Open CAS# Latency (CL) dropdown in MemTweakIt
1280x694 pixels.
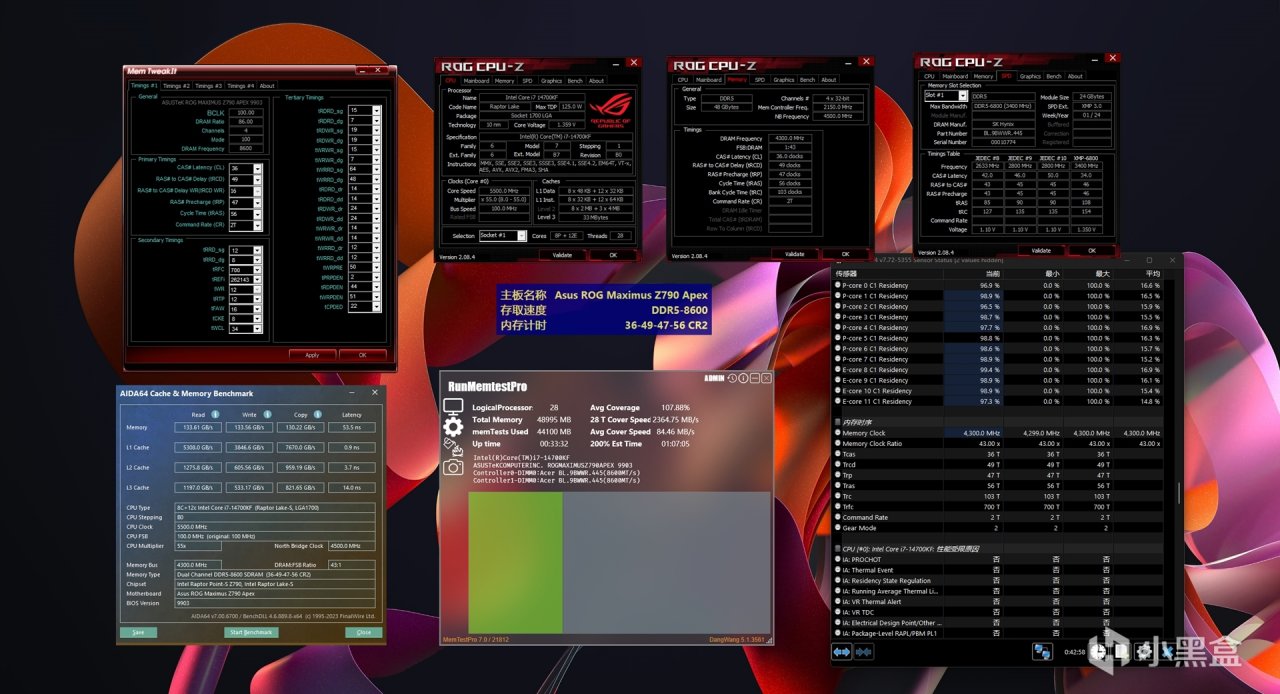[x=259, y=168]
